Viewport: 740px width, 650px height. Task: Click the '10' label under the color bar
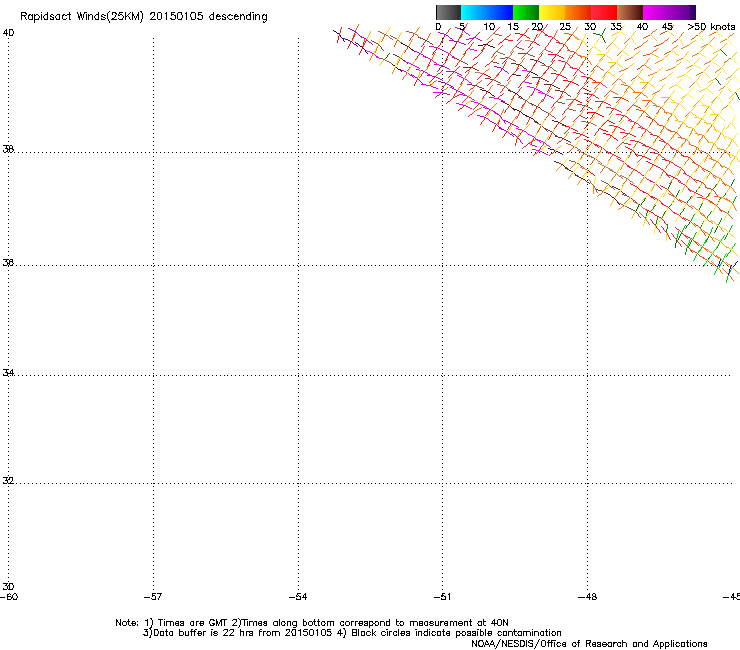(489, 27)
